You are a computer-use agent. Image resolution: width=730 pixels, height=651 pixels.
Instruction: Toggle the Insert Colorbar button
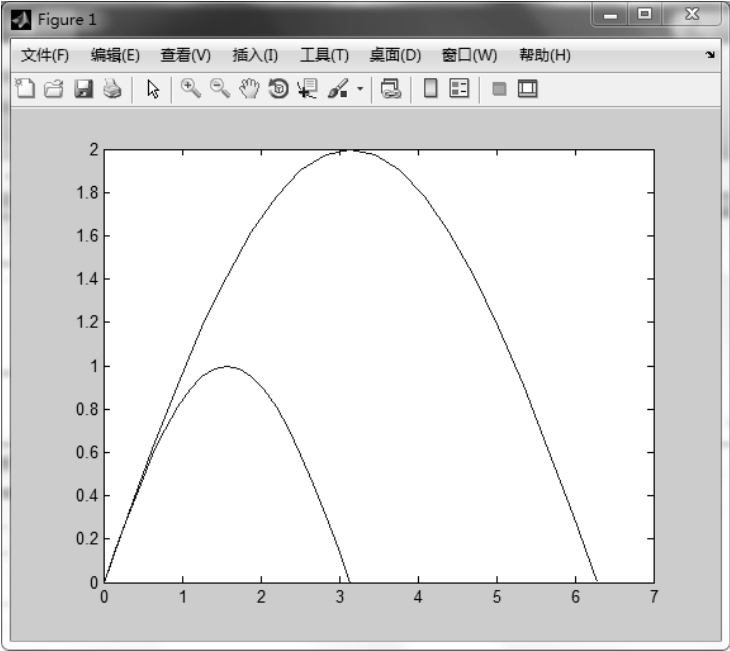point(431,90)
